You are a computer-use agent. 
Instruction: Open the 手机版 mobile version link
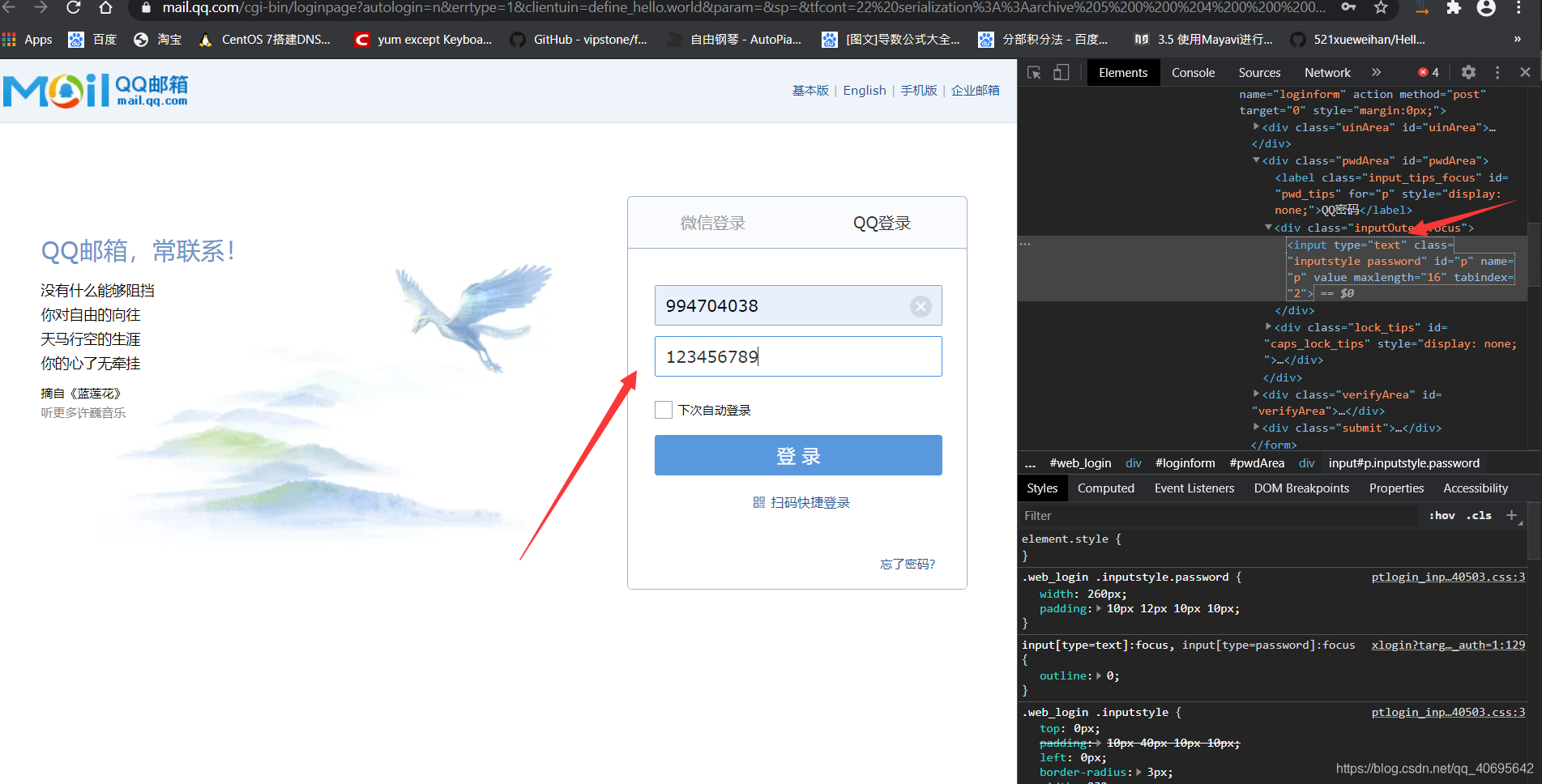tap(919, 91)
